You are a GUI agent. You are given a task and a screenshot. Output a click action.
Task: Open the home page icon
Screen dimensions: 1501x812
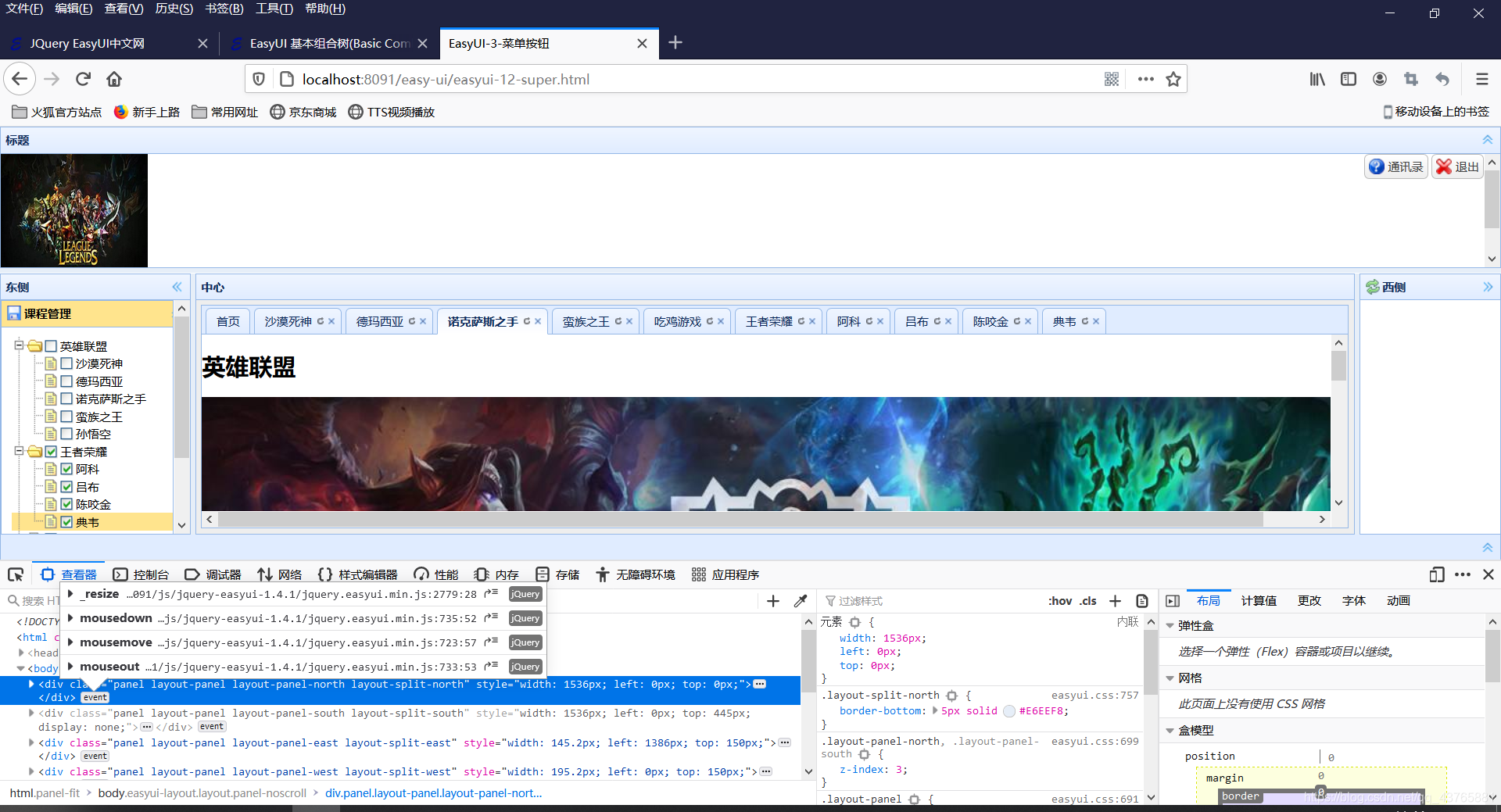coord(114,79)
